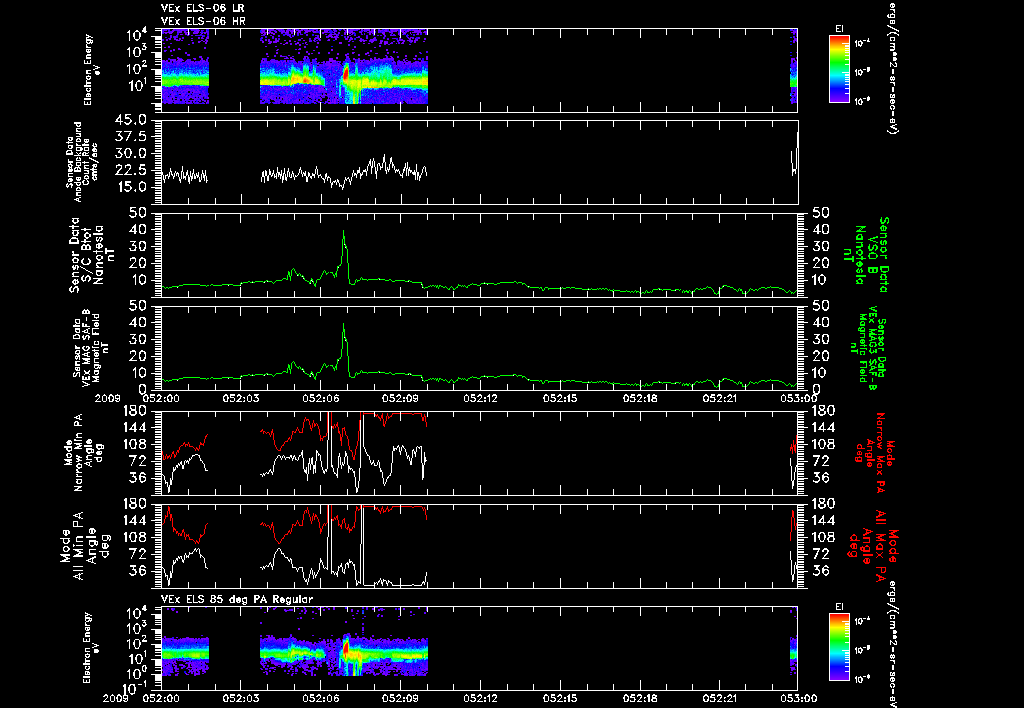Click 052:03 on the time axis under the 85 deg spectrogram
Image resolution: width=1024 pixels, height=708 pixels.
point(241,698)
